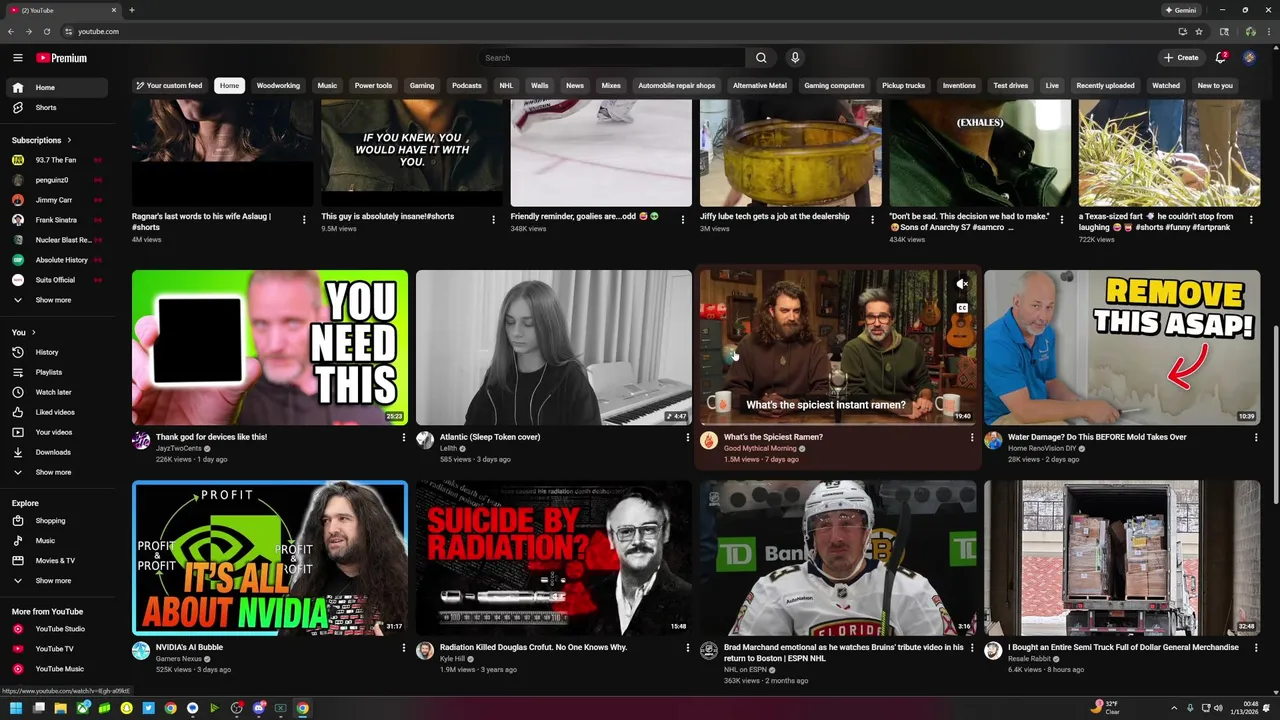Viewport: 1280px width, 720px height.
Task: Open options for Jiffy lube tech short
Action: tap(872, 219)
